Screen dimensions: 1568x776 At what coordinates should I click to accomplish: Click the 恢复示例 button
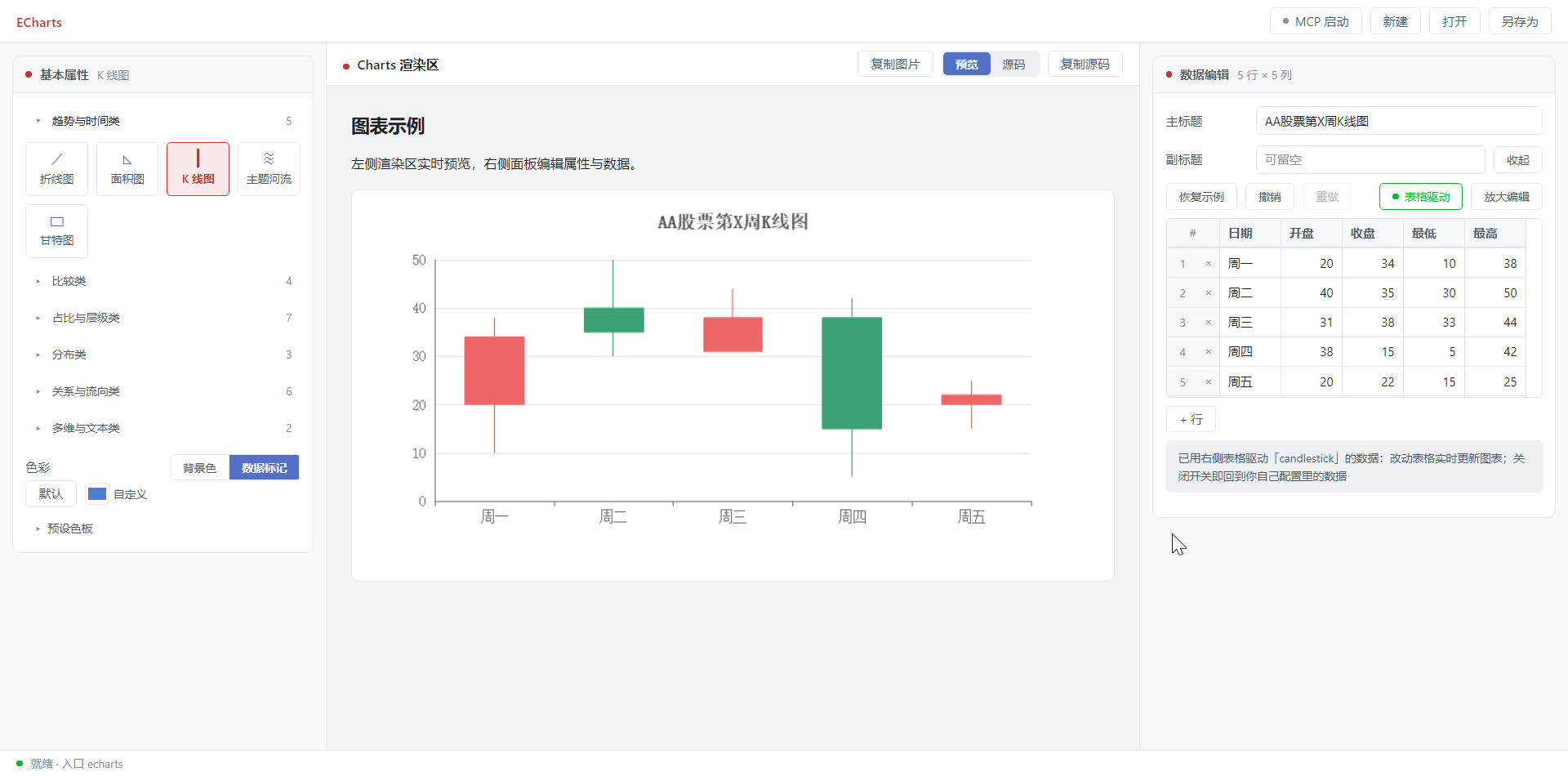coord(1201,197)
